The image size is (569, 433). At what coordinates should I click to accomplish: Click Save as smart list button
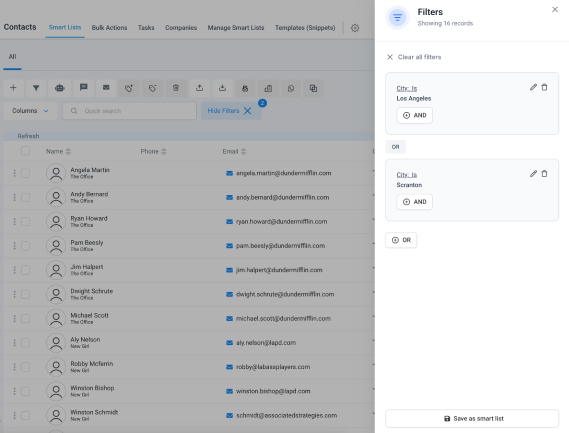point(472,418)
